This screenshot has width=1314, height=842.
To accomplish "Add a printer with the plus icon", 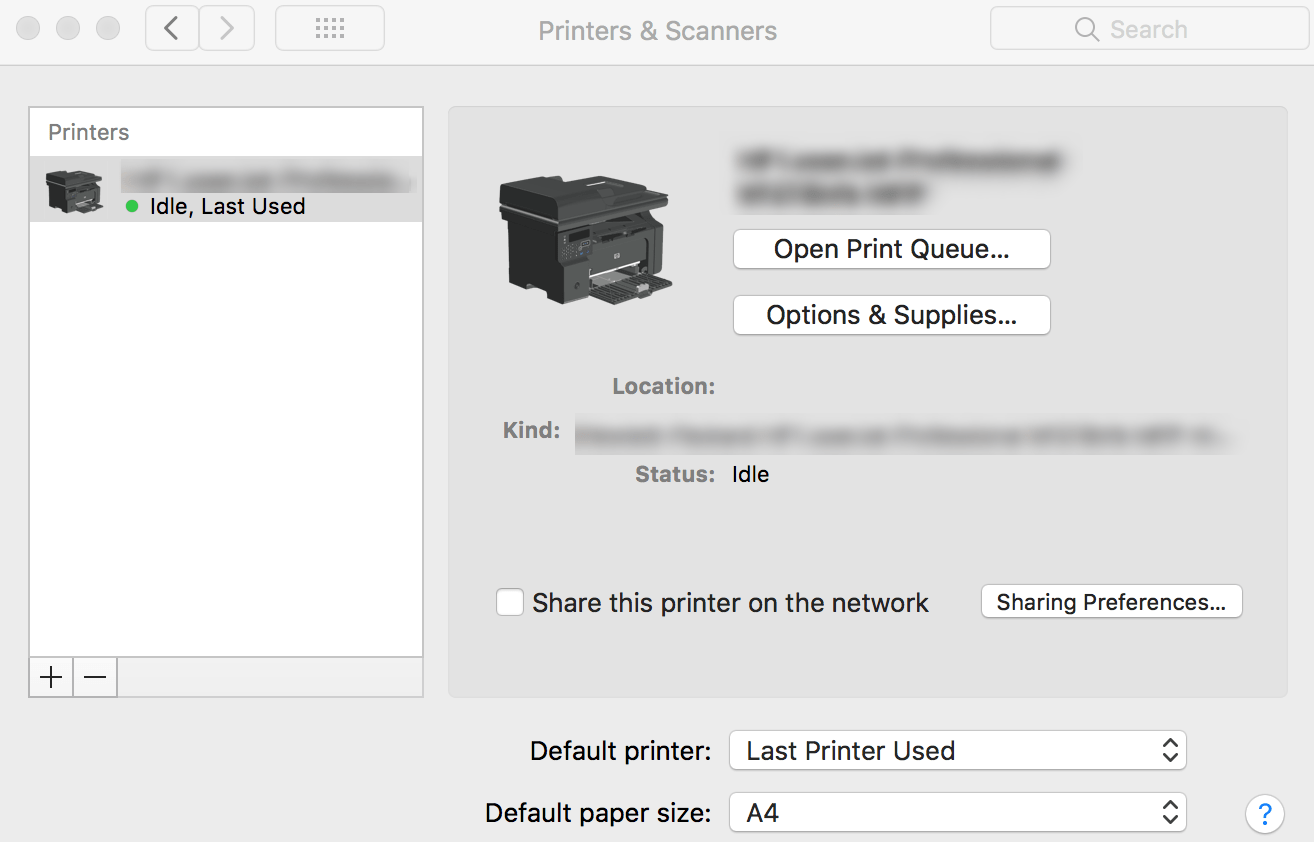I will click(50, 677).
